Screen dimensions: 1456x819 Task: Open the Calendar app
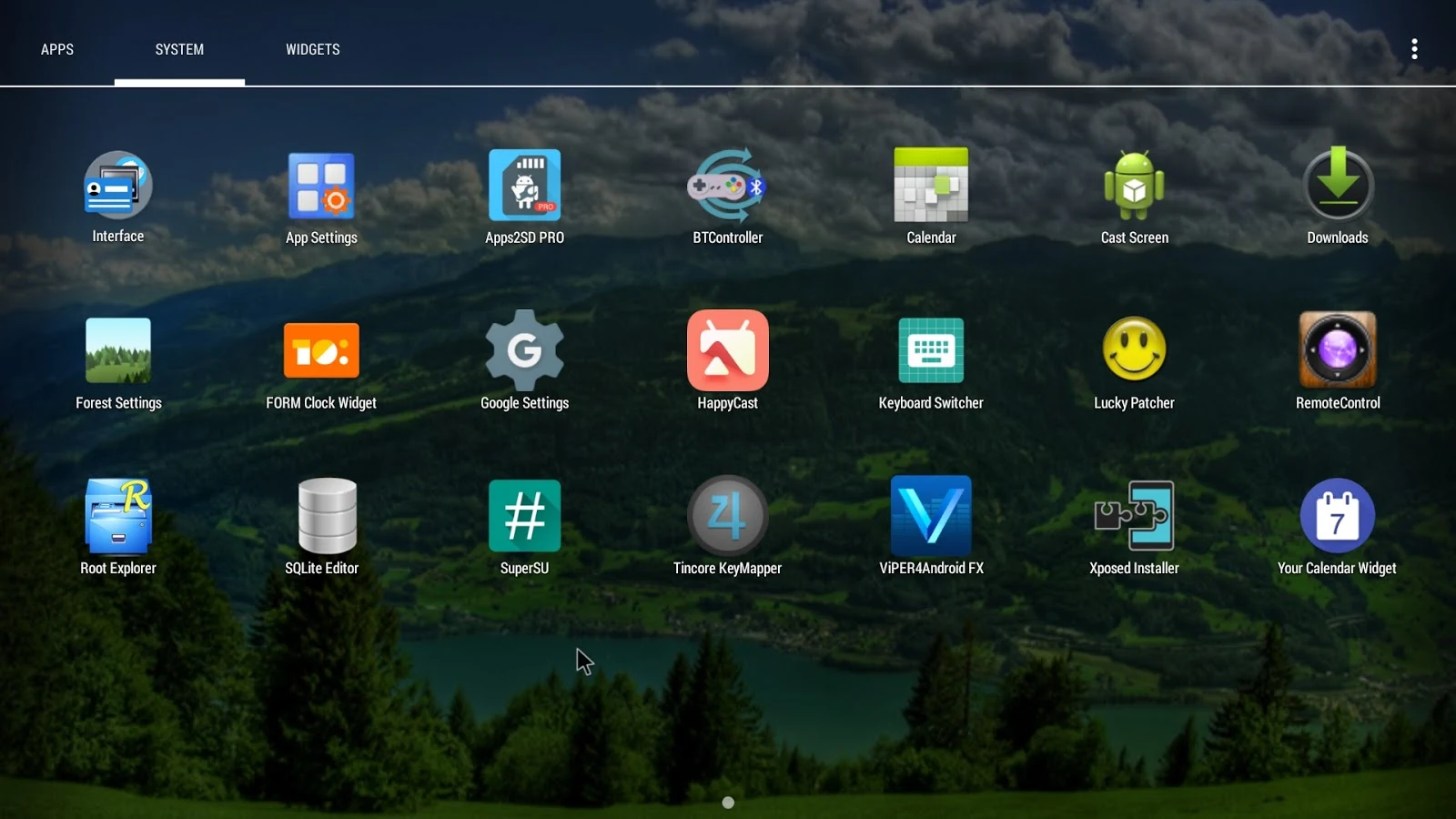pos(931,186)
